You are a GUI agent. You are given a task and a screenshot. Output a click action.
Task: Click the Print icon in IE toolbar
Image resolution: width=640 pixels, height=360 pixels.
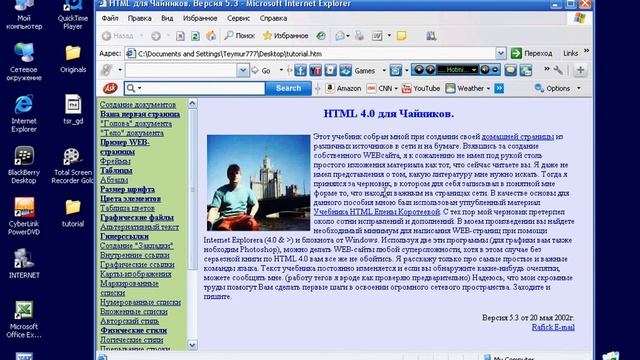pyautogui.click(x=359, y=36)
